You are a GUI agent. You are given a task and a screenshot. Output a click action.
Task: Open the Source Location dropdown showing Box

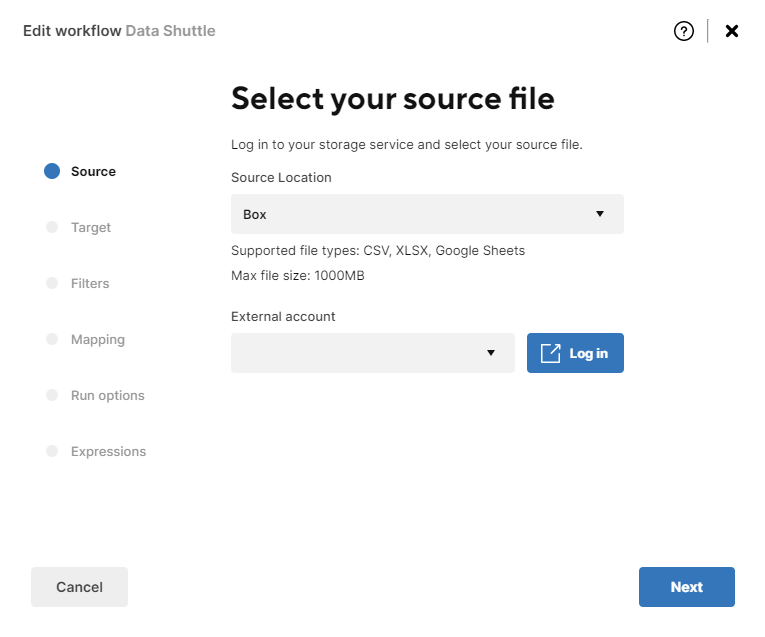[x=427, y=214]
